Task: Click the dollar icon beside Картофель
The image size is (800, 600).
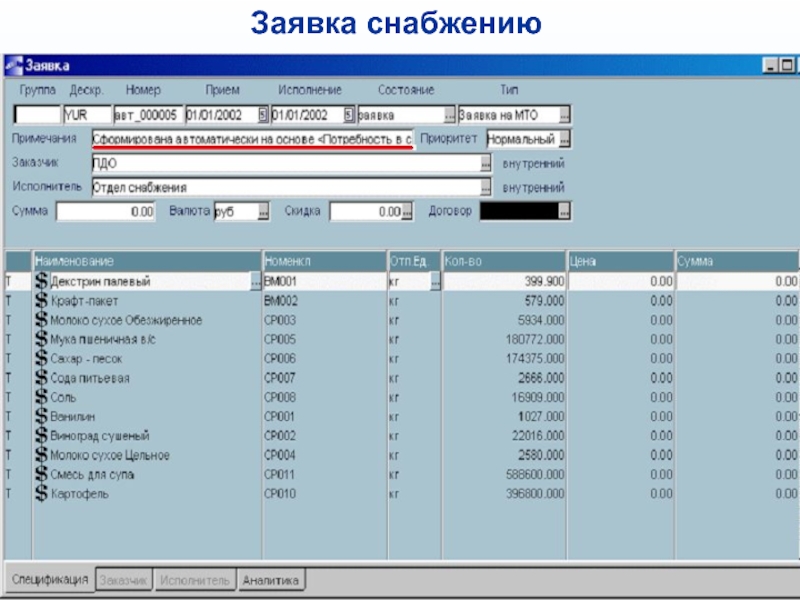Action: [41, 493]
